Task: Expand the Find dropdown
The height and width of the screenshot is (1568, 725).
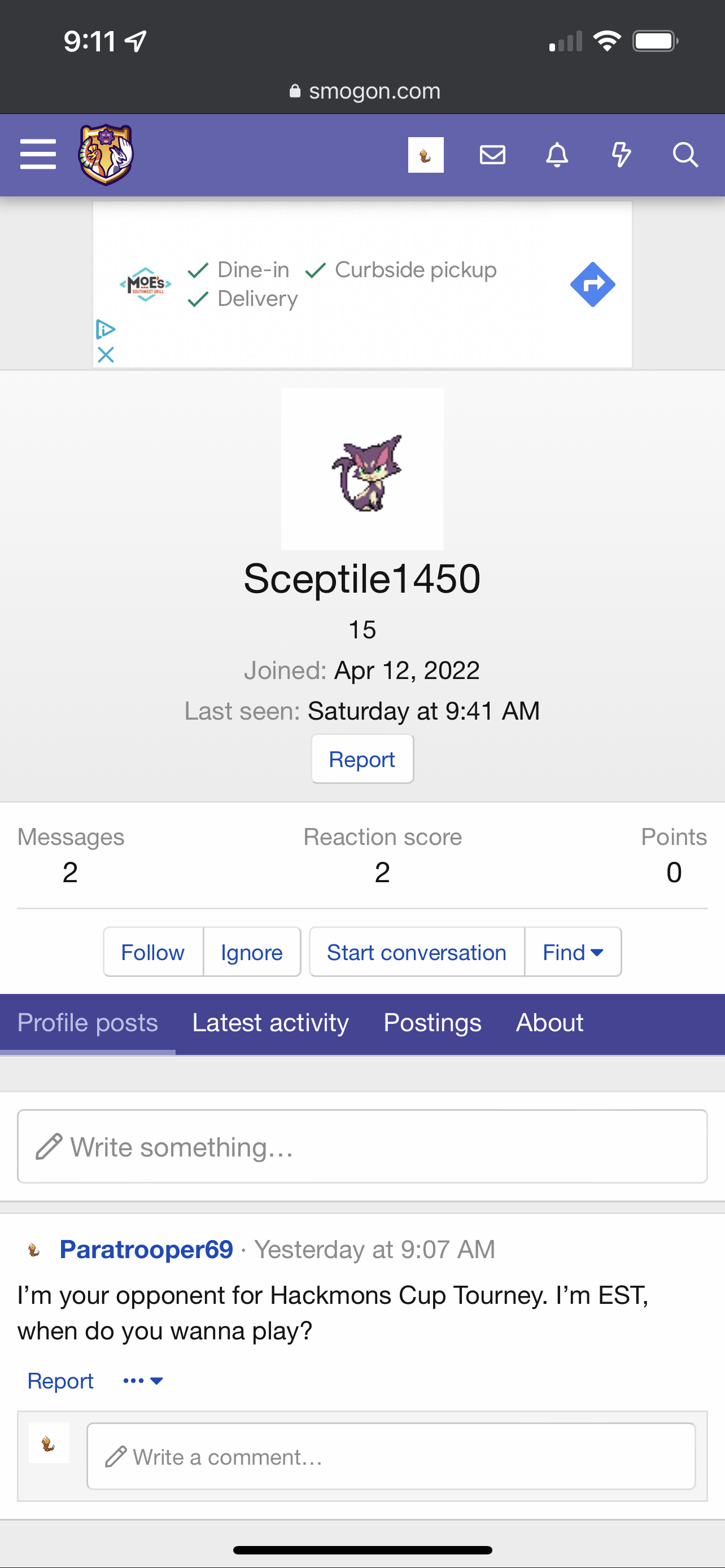Action: point(573,952)
